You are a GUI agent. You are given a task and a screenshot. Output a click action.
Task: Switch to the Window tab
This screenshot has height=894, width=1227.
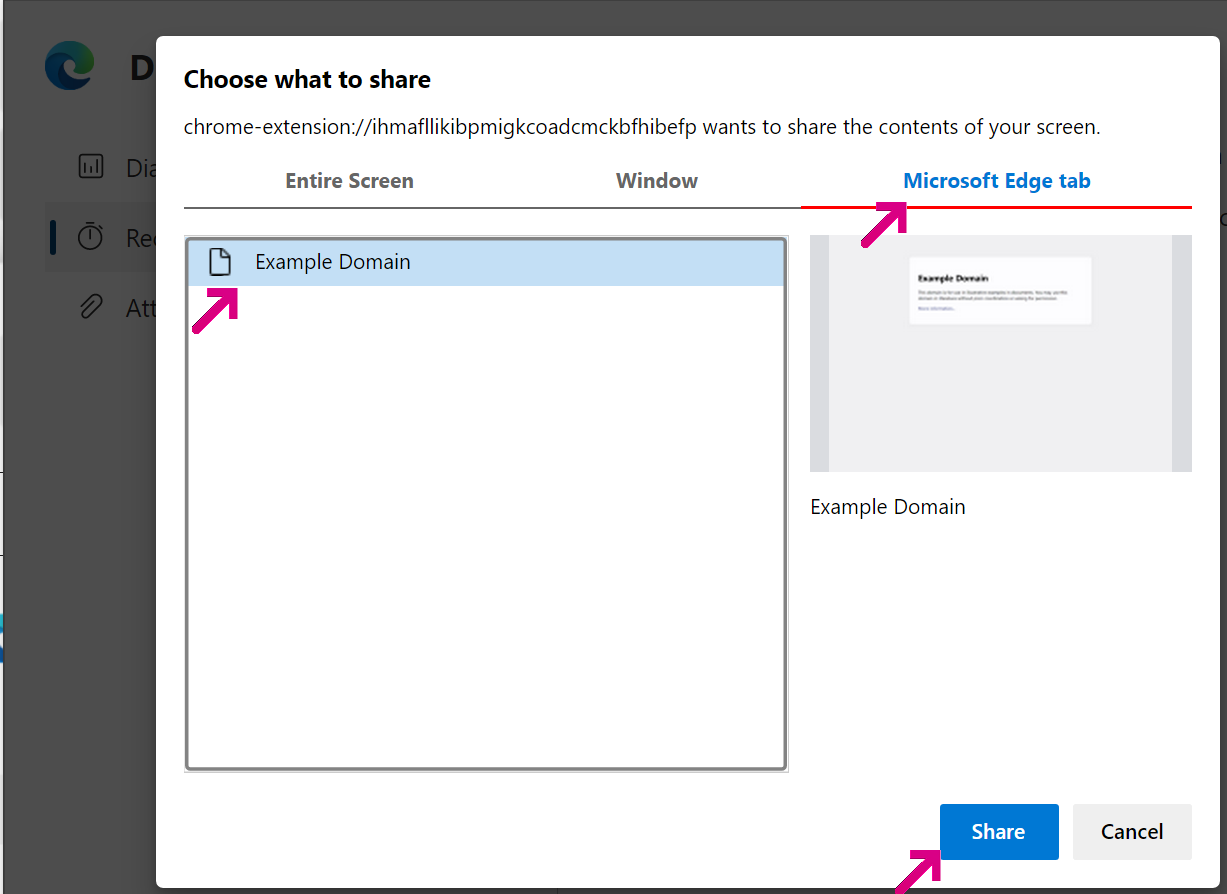click(656, 181)
